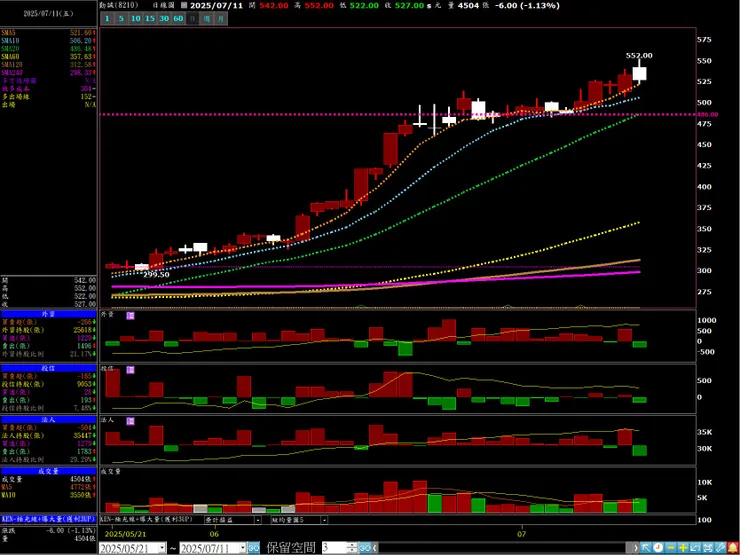Screen dimensions: 740x555
Task: Click the 保留空間 value field showing 3
Action: [x=334, y=548]
